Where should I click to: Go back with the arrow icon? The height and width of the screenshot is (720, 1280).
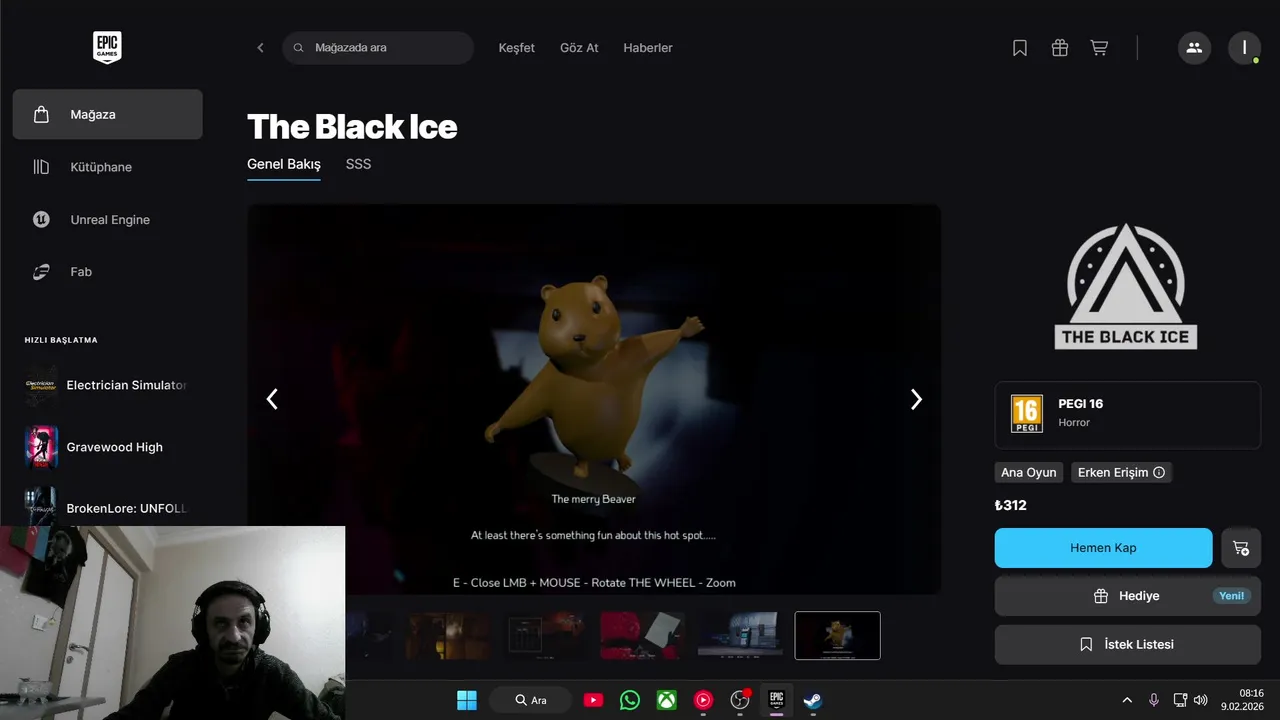[260, 48]
